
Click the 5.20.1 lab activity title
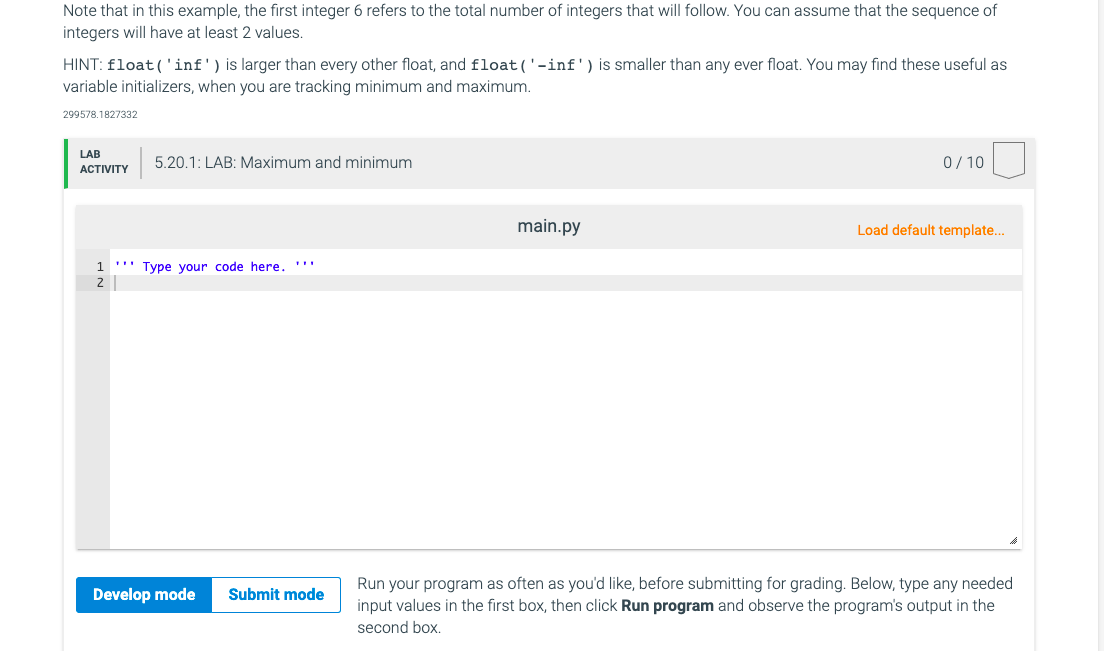pos(283,162)
